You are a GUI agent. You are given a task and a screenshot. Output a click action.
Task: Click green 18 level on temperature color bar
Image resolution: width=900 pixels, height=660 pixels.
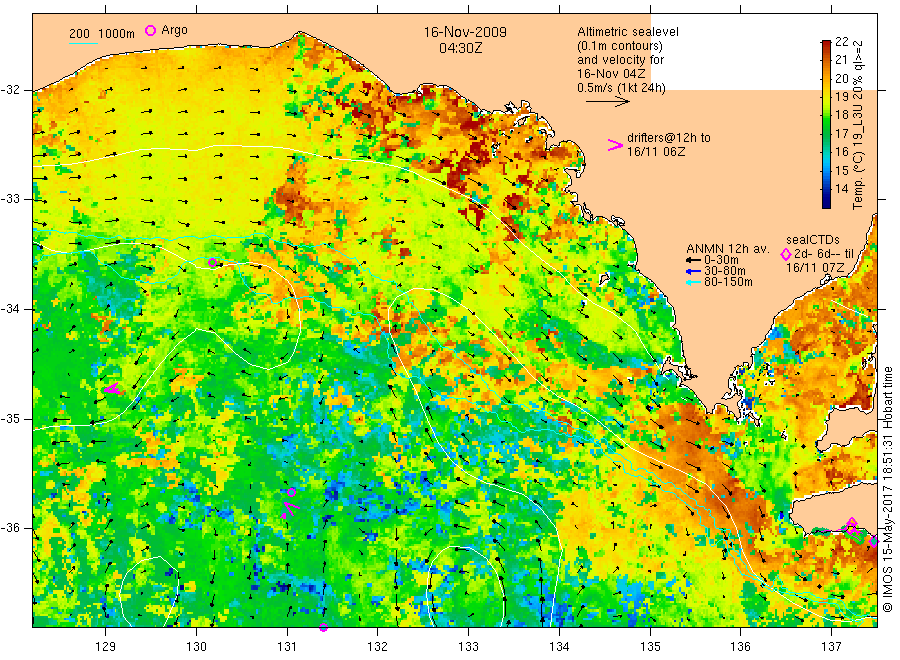(826, 115)
